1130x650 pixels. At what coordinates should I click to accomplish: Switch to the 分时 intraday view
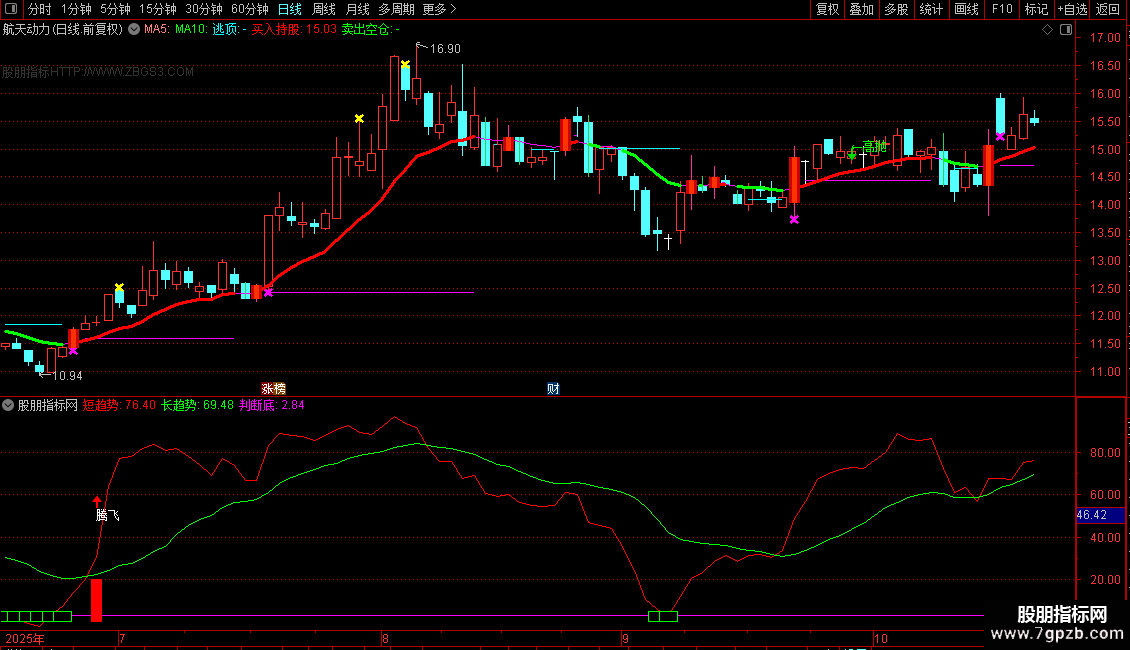point(40,9)
